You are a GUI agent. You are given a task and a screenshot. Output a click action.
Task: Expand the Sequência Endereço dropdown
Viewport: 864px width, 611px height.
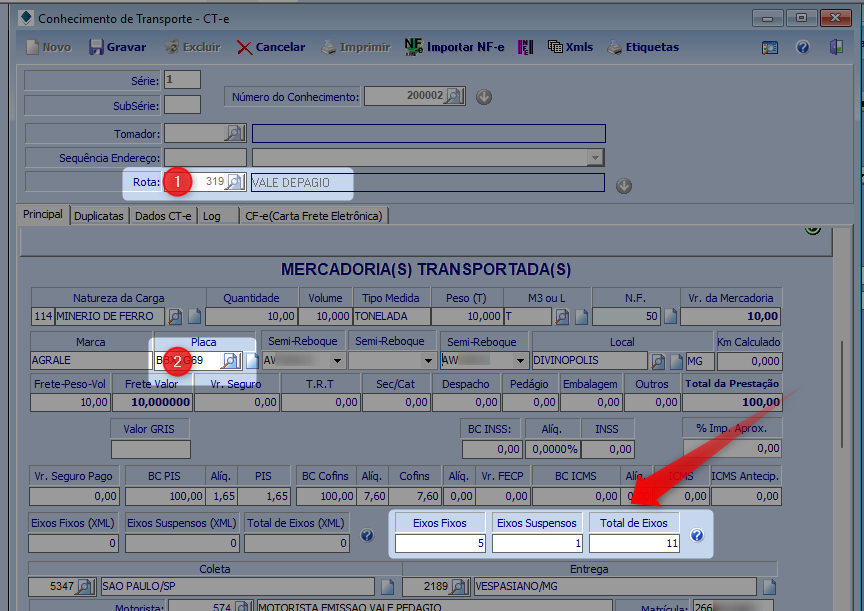(x=596, y=158)
